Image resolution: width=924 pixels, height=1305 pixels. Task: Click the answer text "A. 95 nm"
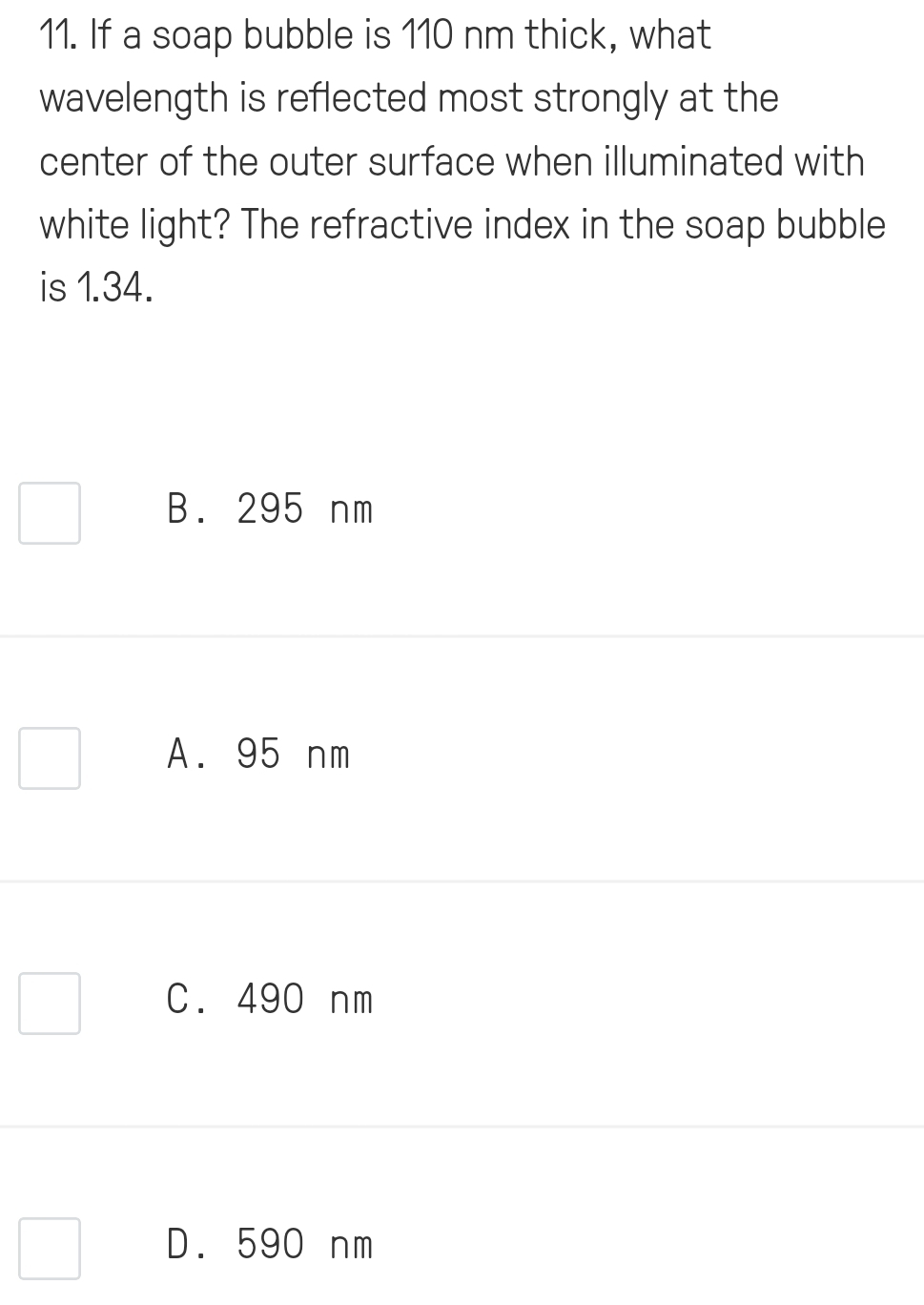pyautogui.click(x=258, y=755)
